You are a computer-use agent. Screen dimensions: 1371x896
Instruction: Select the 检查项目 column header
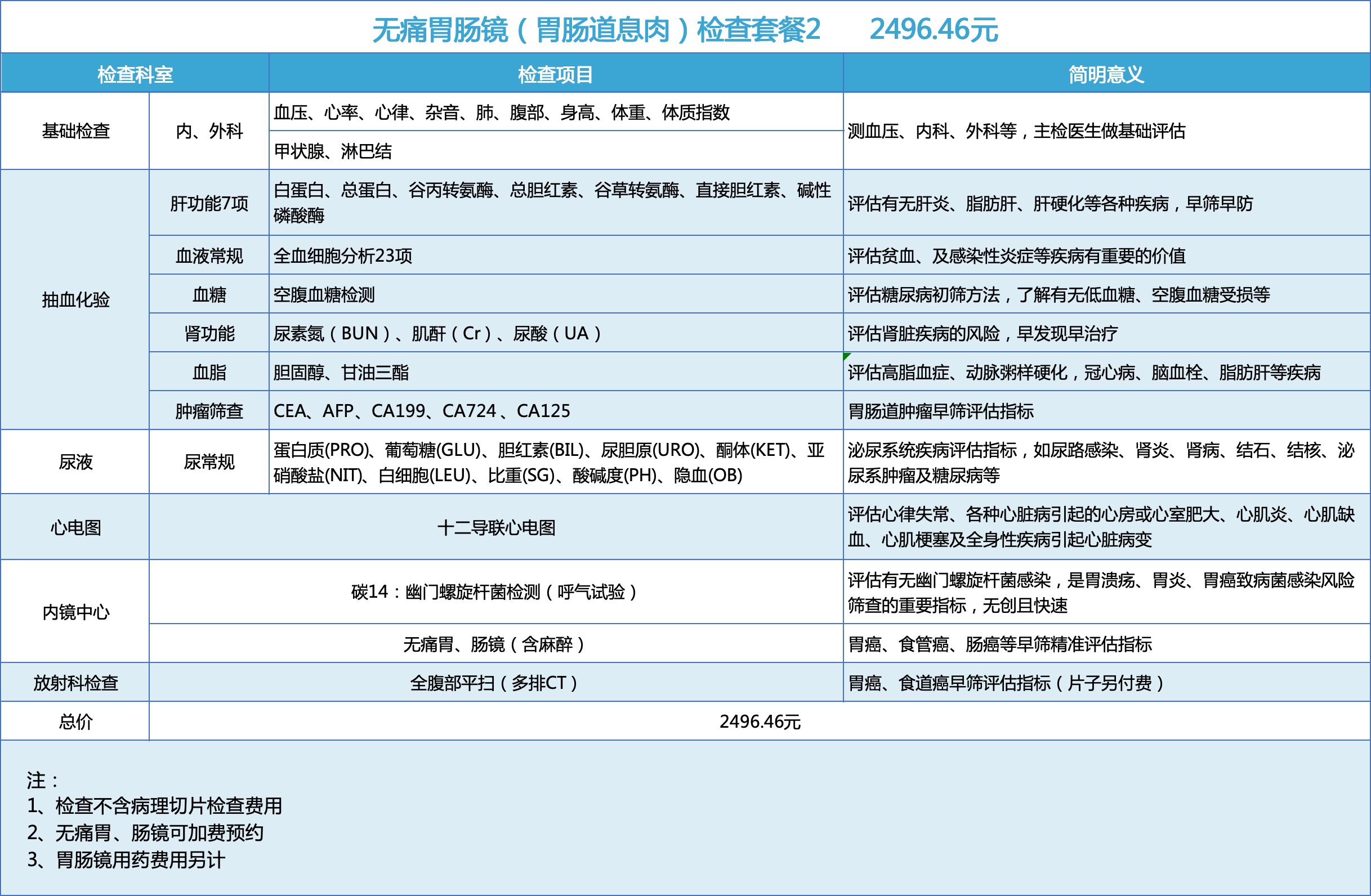(556, 74)
